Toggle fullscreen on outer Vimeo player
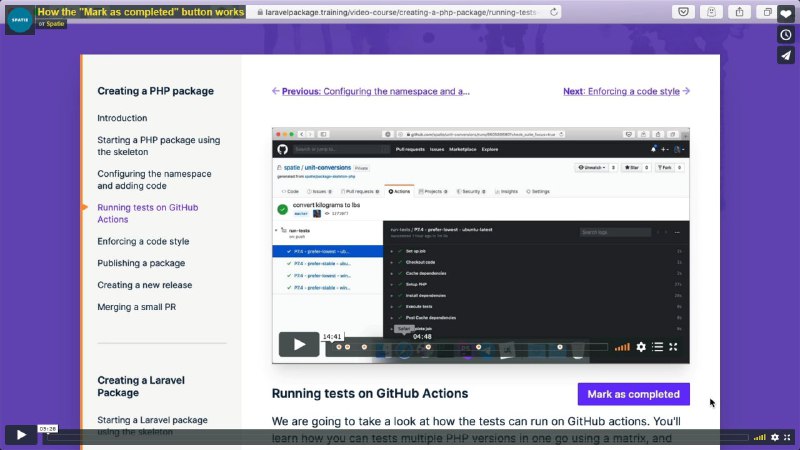 787,437
